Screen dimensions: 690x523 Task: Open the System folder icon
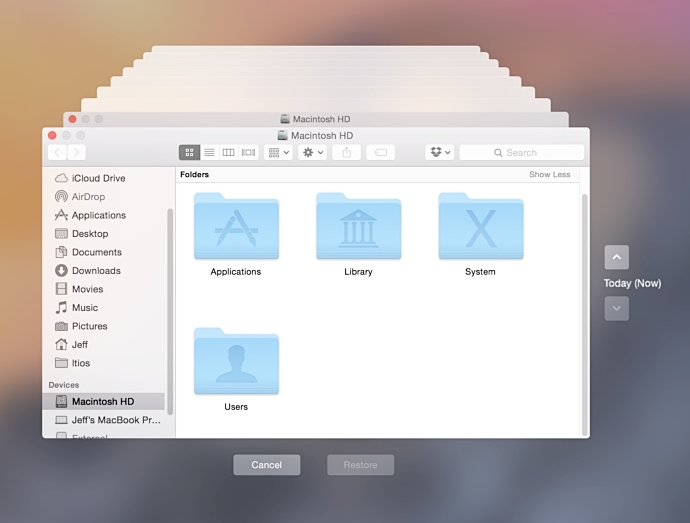480,227
